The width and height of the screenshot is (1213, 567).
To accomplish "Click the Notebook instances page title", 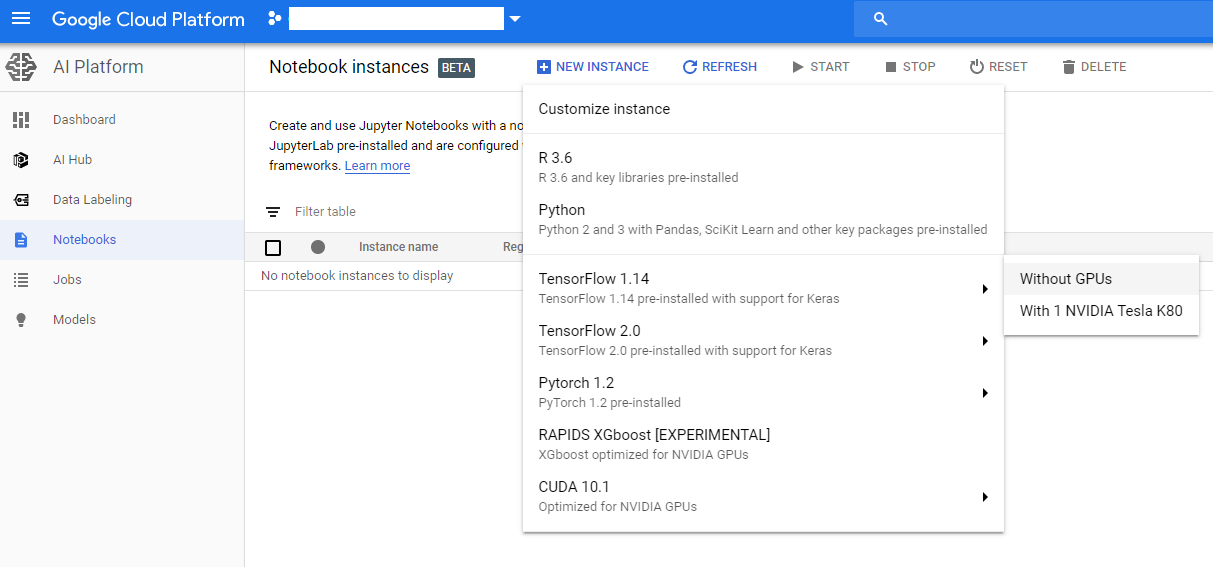I will coord(349,67).
